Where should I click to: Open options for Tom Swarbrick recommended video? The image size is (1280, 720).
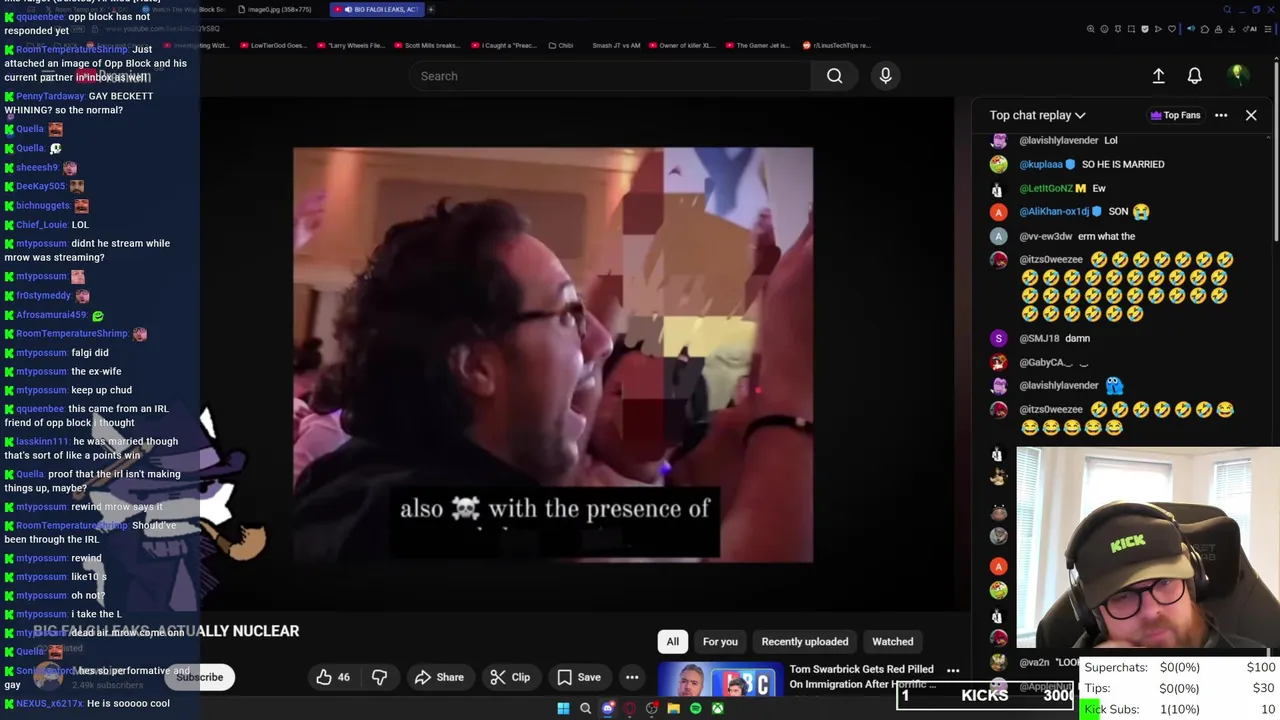click(953, 671)
